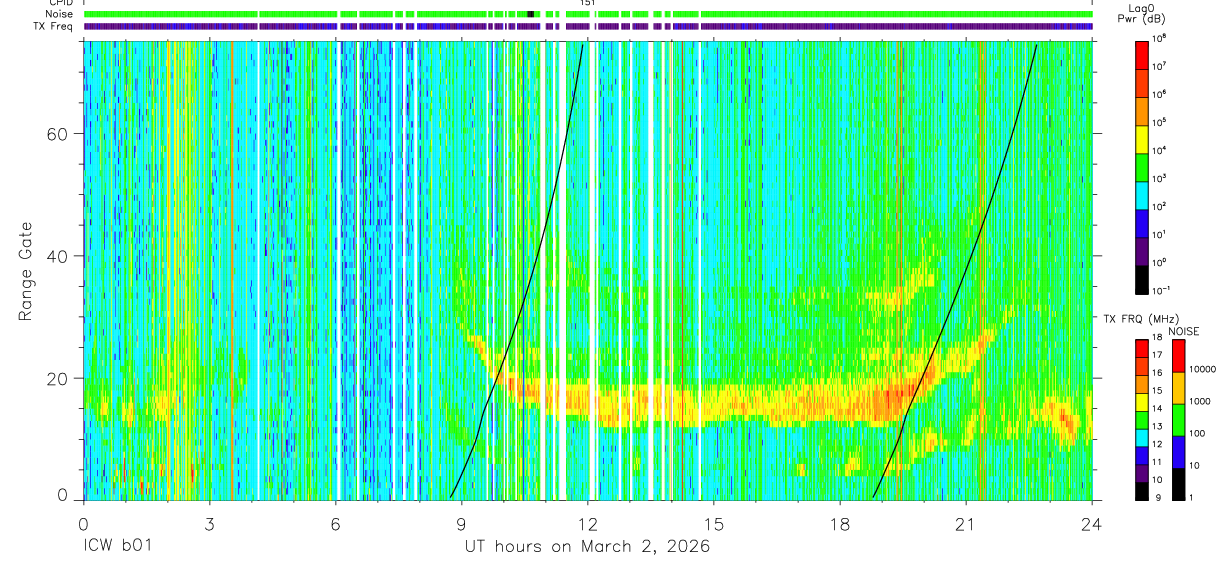Click the black segment in the Noise strip
Viewport: 1228px width, 567px height.
point(531,14)
